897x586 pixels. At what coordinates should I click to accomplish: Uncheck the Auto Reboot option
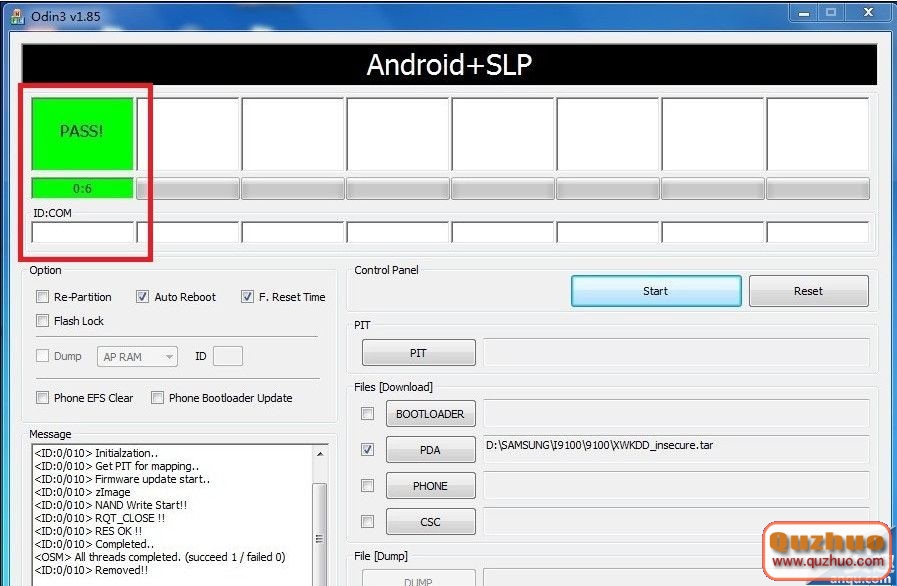pos(142,296)
